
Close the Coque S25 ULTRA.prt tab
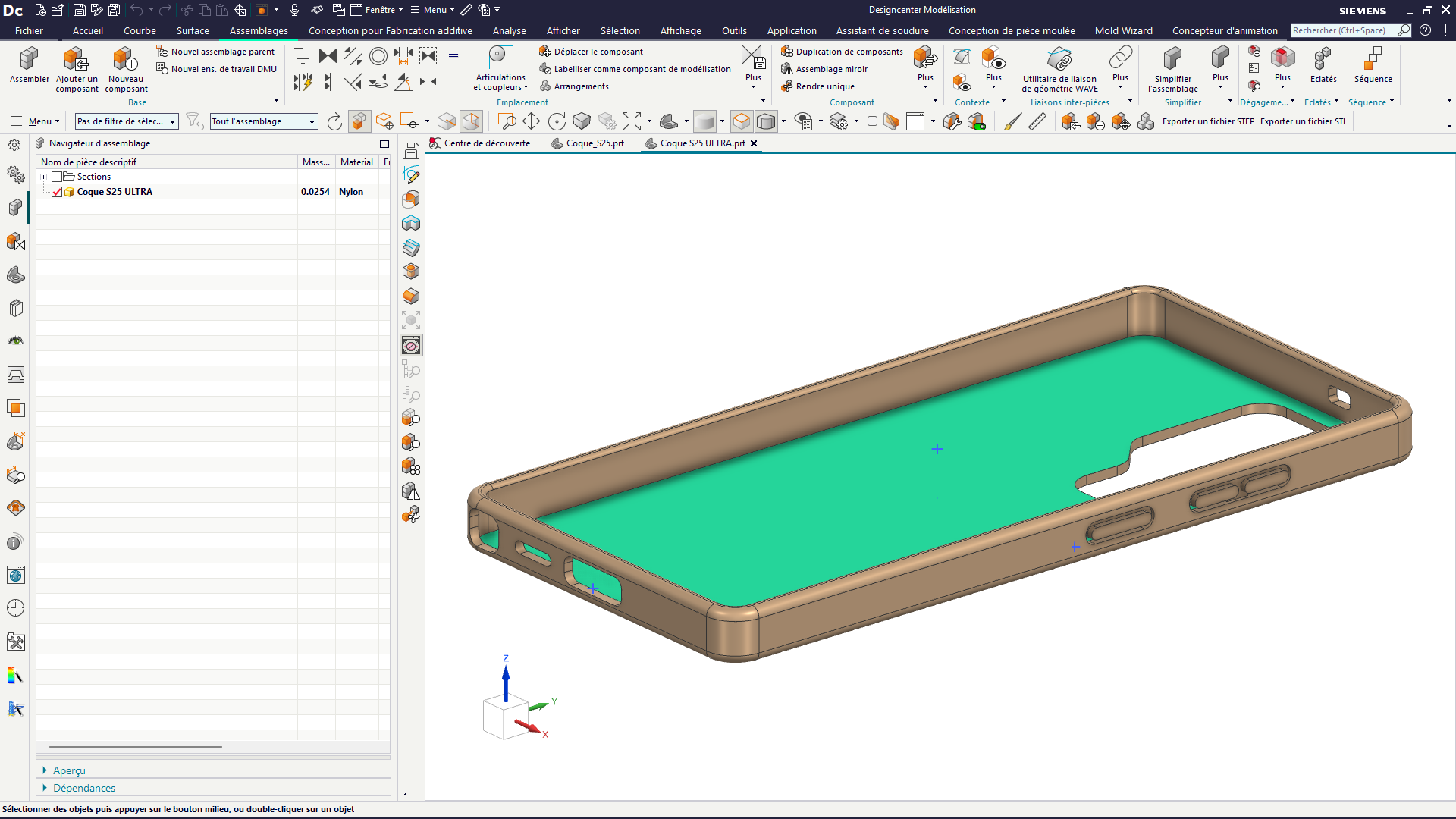click(754, 143)
